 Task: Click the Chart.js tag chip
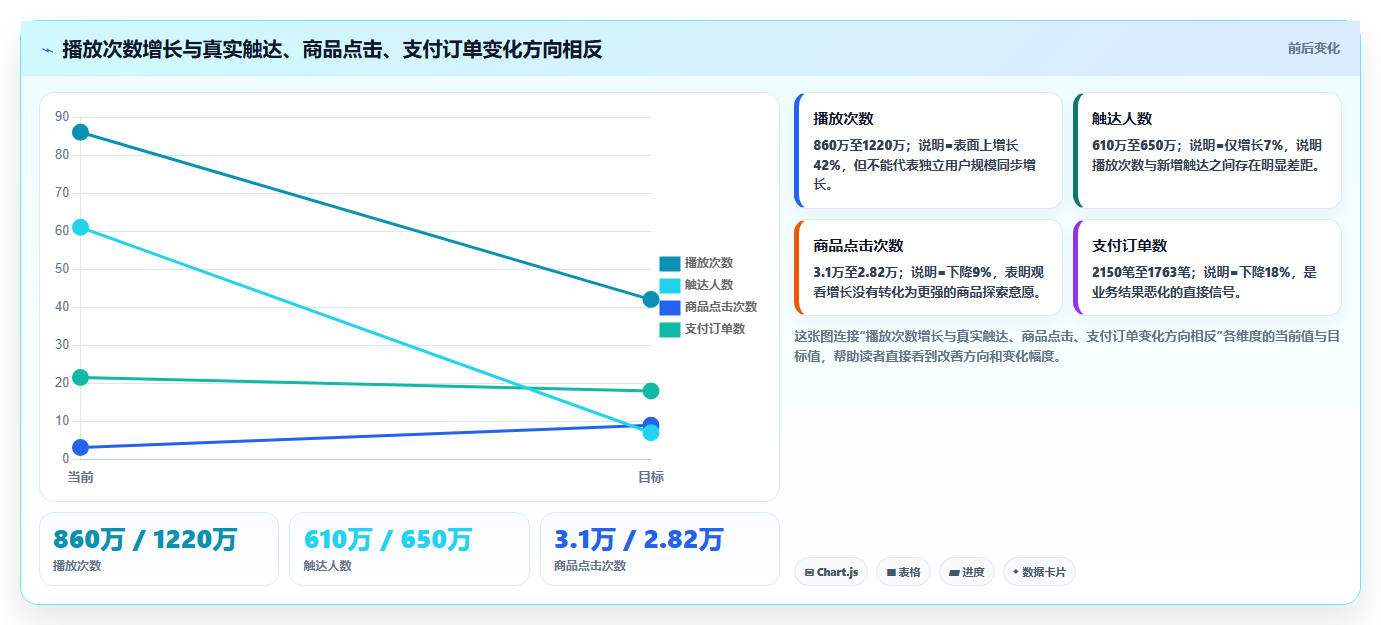click(831, 572)
